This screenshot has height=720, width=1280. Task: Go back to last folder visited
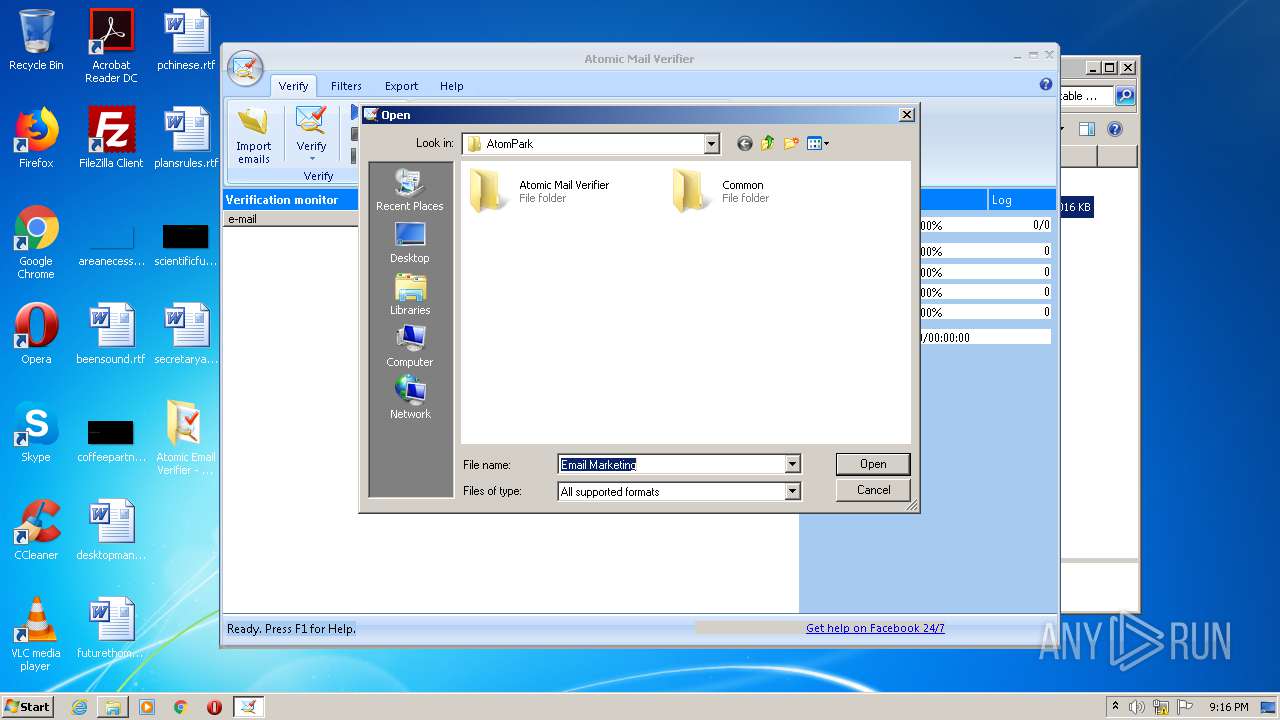744,144
